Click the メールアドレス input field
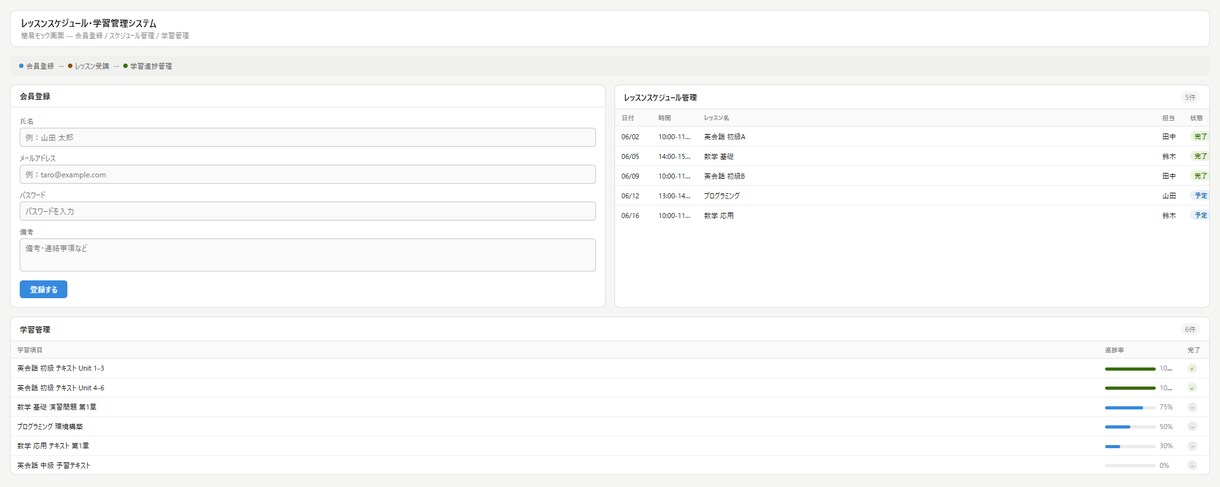Screen dimensions: 1220x487 (x=308, y=174)
